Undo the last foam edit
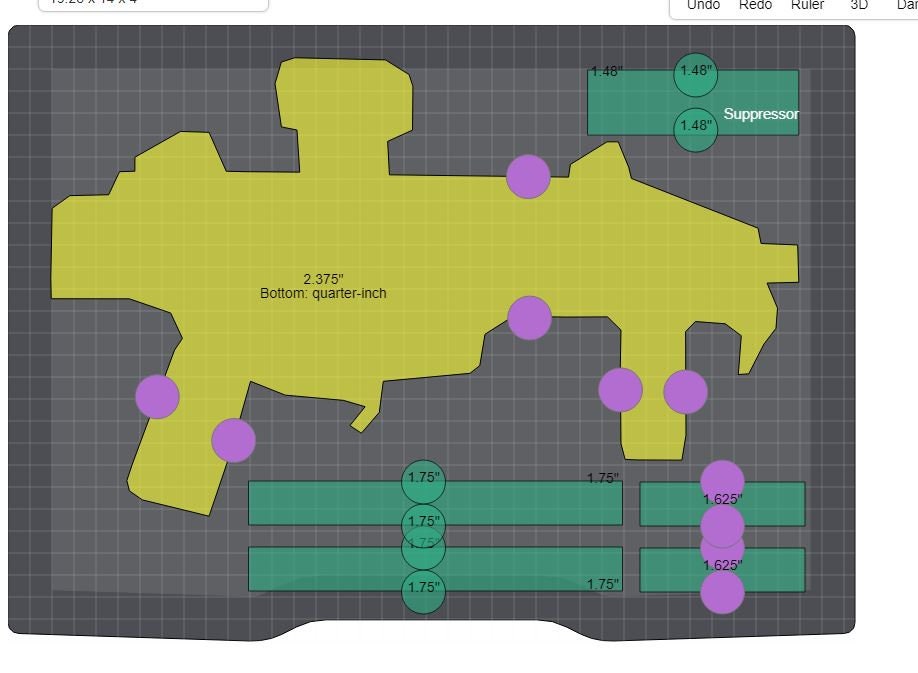 pos(703,6)
